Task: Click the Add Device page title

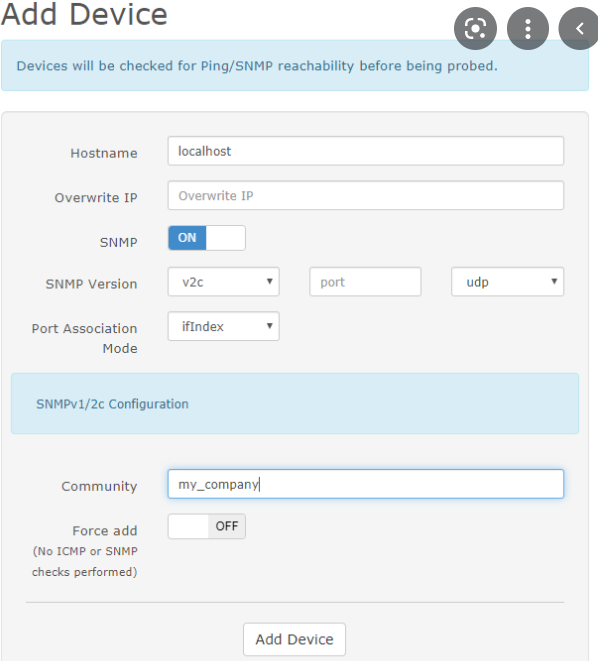Action: [x=84, y=14]
